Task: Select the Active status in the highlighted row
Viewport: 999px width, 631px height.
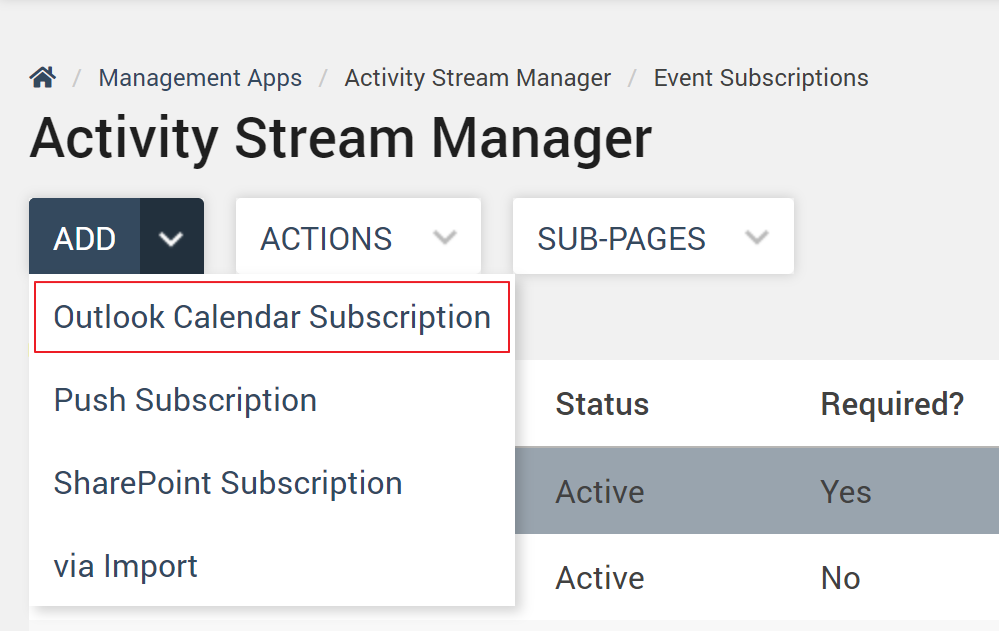Action: [600, 492]
